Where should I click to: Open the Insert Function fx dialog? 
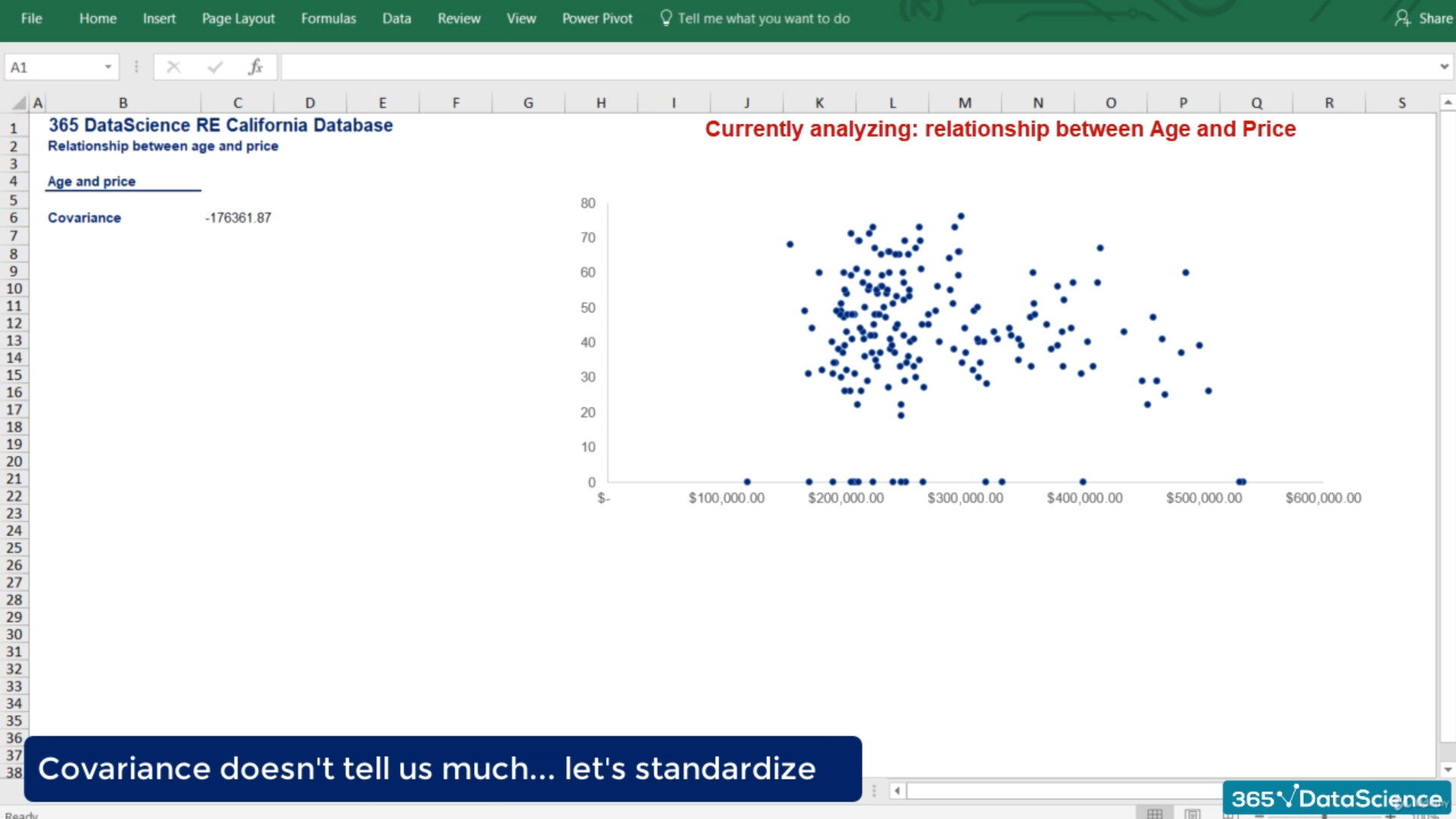[256, 67]
